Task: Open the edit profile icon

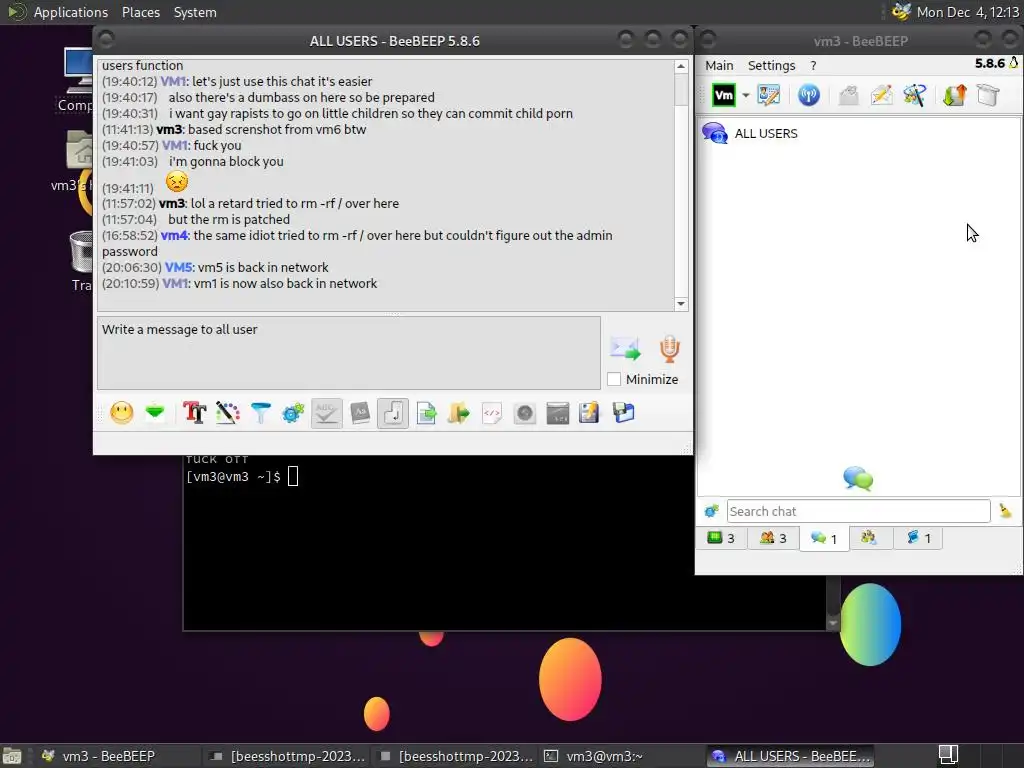Action: click(769, 95)
